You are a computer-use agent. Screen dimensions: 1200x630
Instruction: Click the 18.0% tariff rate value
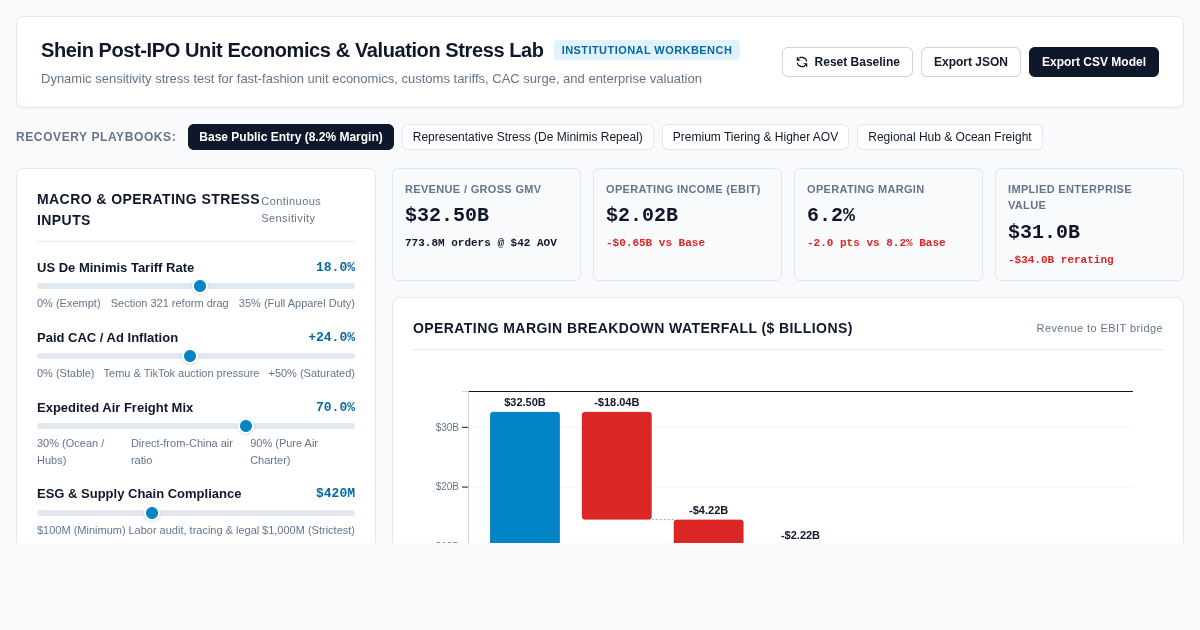(335, 267)
